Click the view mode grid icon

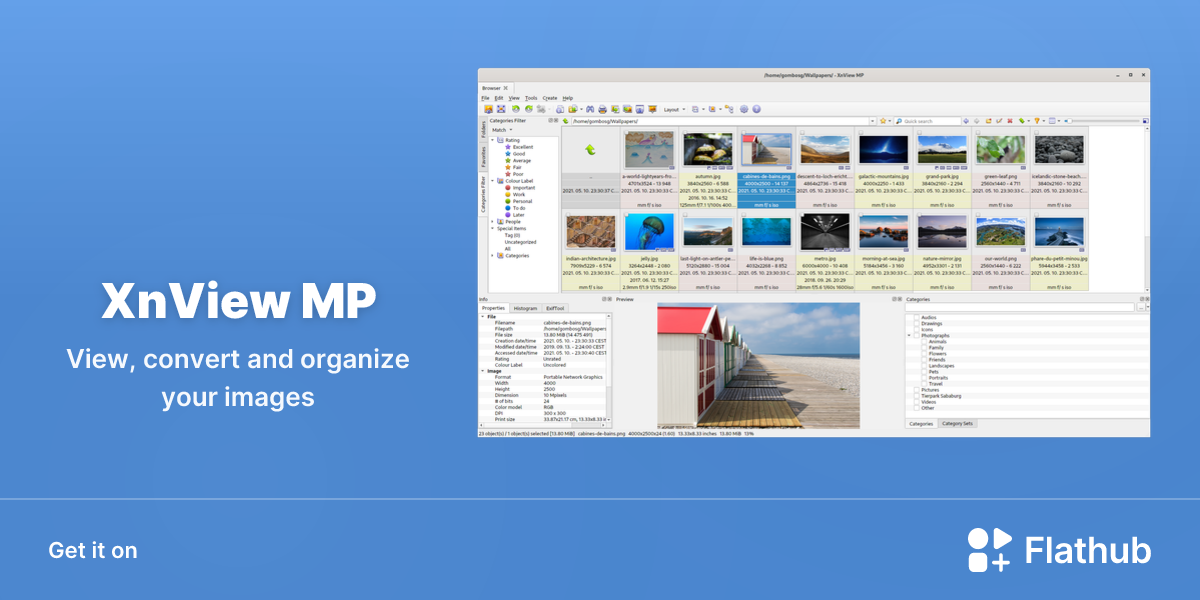pyautogui.click(x=1052, y=121)
